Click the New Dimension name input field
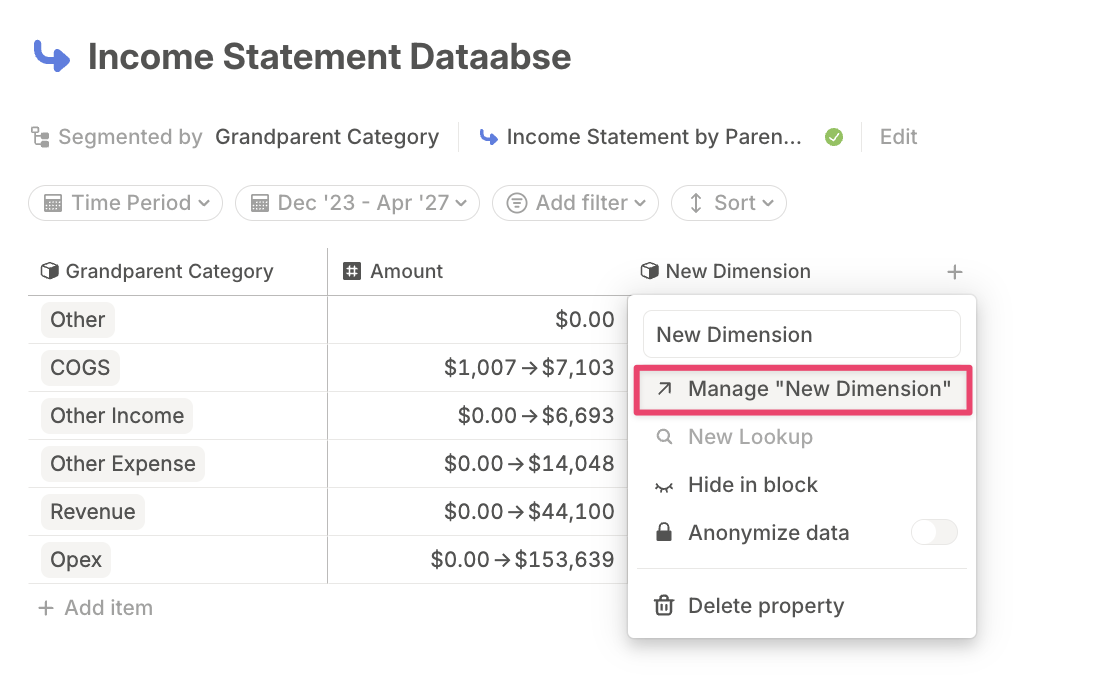 click(801, 335)
